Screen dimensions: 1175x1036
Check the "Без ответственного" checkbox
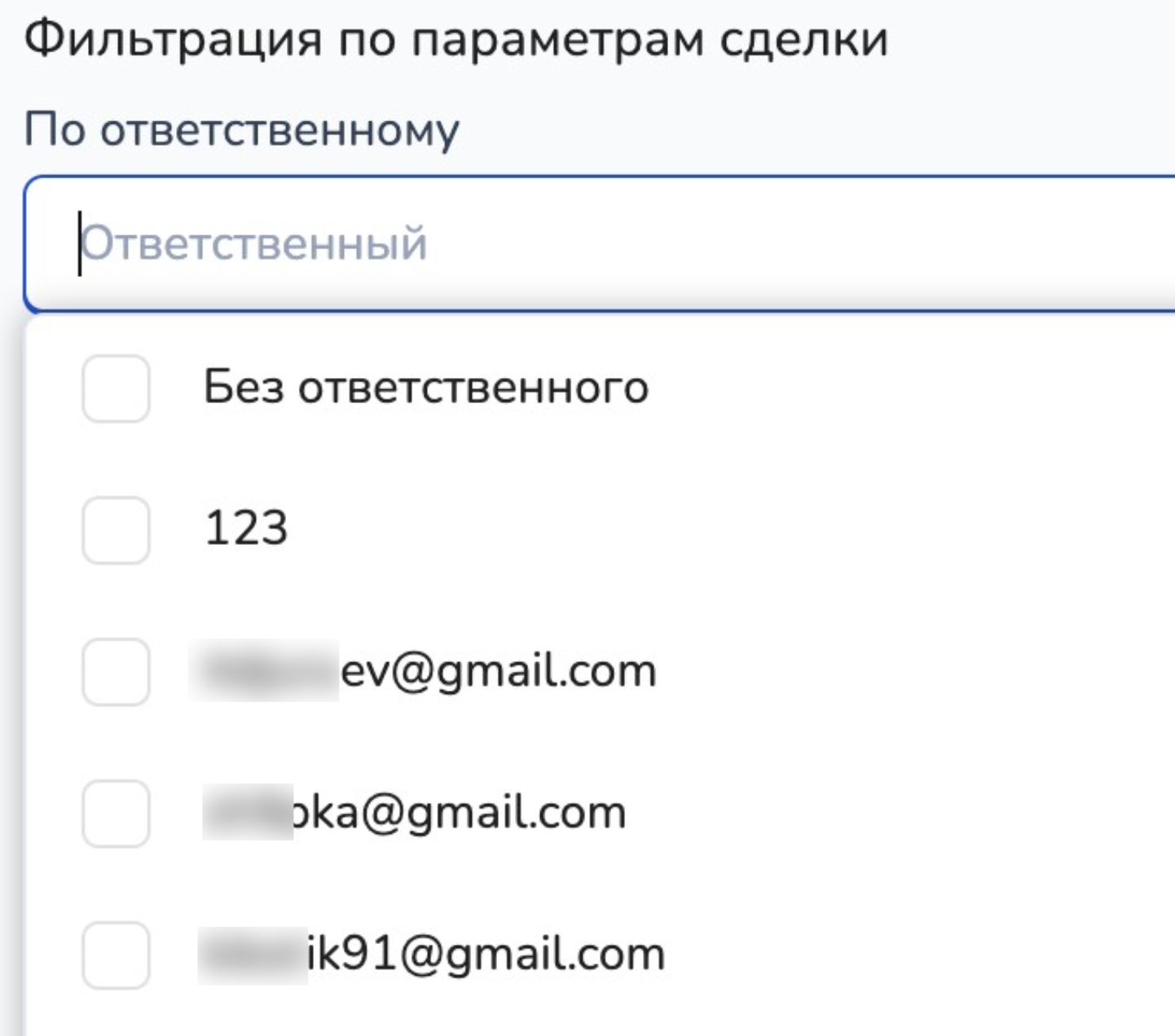point(116,388)
